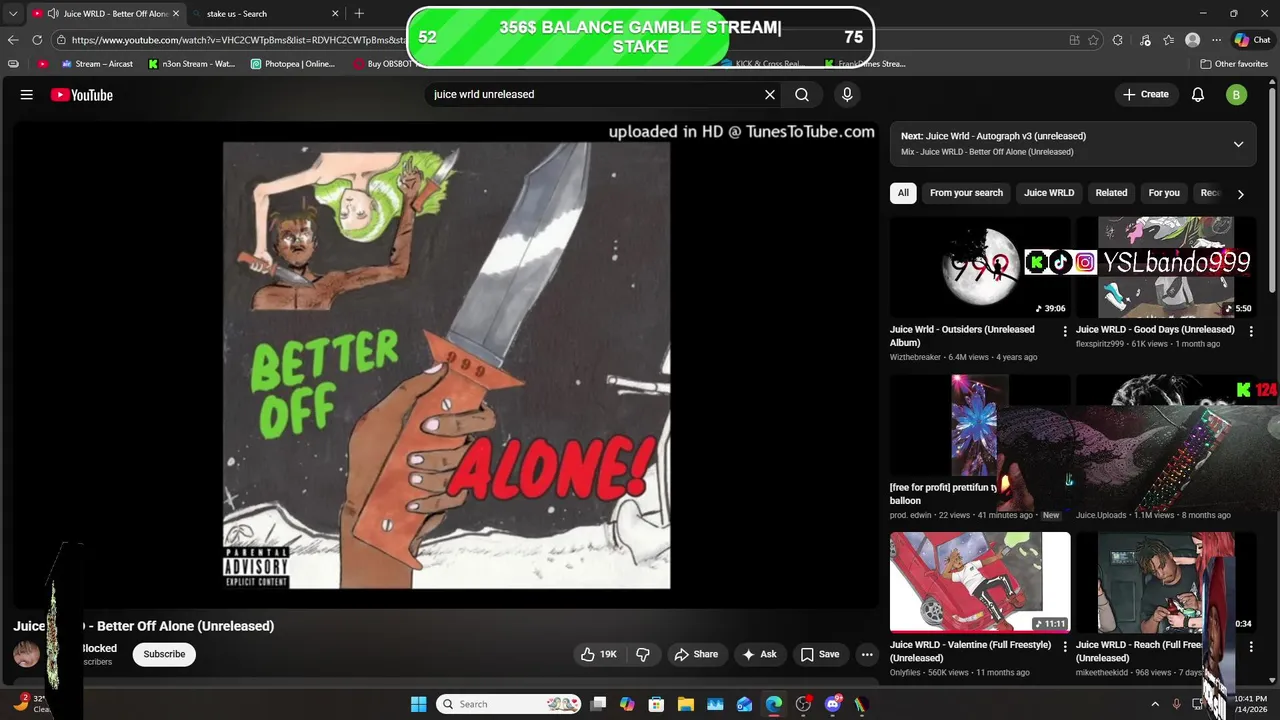Close the Juice WRLD YouTube tab
The width and height of the screenshot is (1280, 720).
[x=177, y=14]
